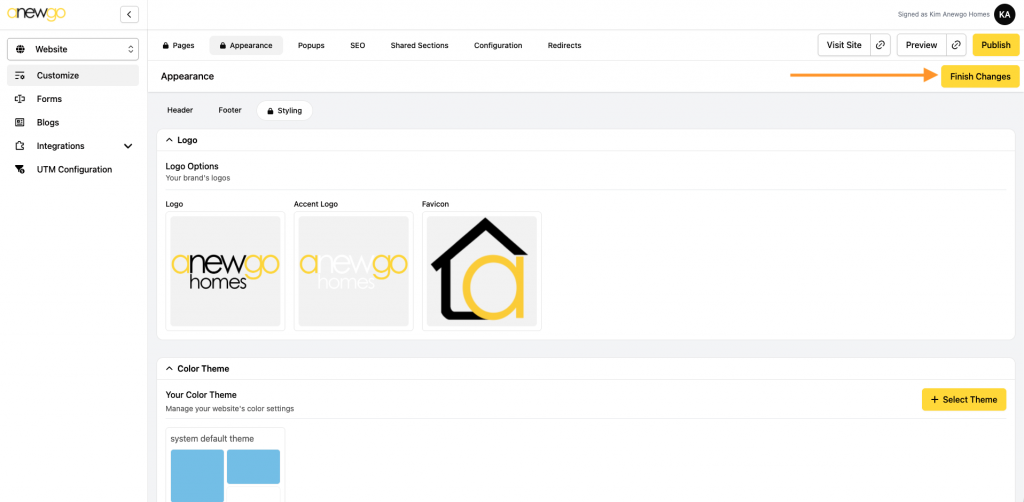Click the Finish Changes button
Screen dimensions: 1024x502
[x=979, y=76]
